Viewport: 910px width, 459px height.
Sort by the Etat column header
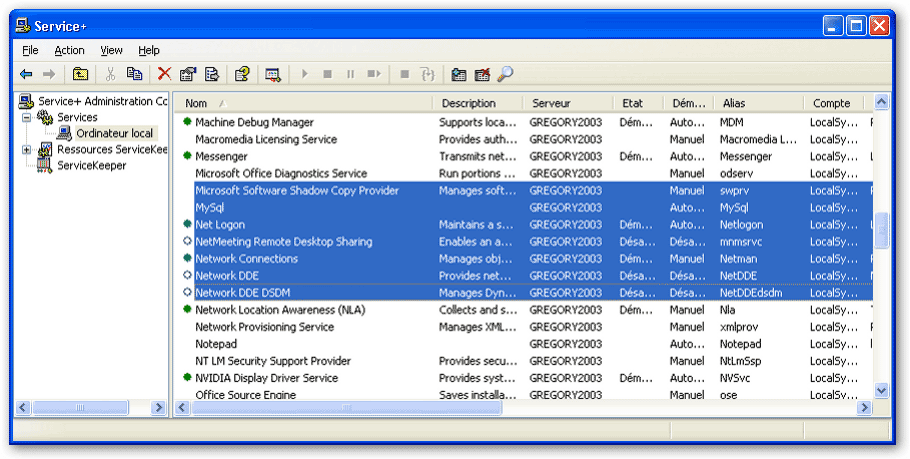(x=638, y=103)
